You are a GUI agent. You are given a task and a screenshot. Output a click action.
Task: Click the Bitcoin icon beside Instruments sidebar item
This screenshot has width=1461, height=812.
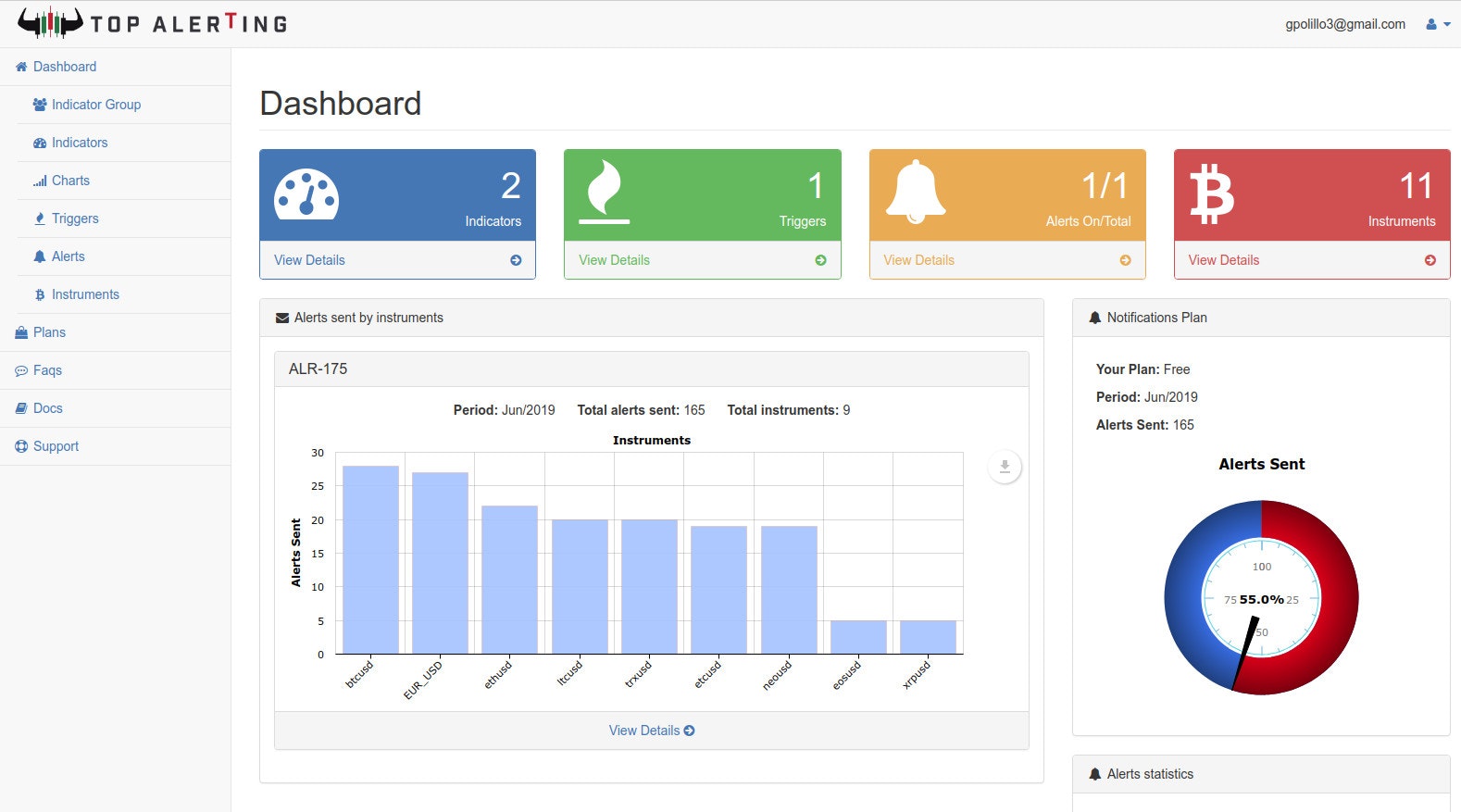40,294
